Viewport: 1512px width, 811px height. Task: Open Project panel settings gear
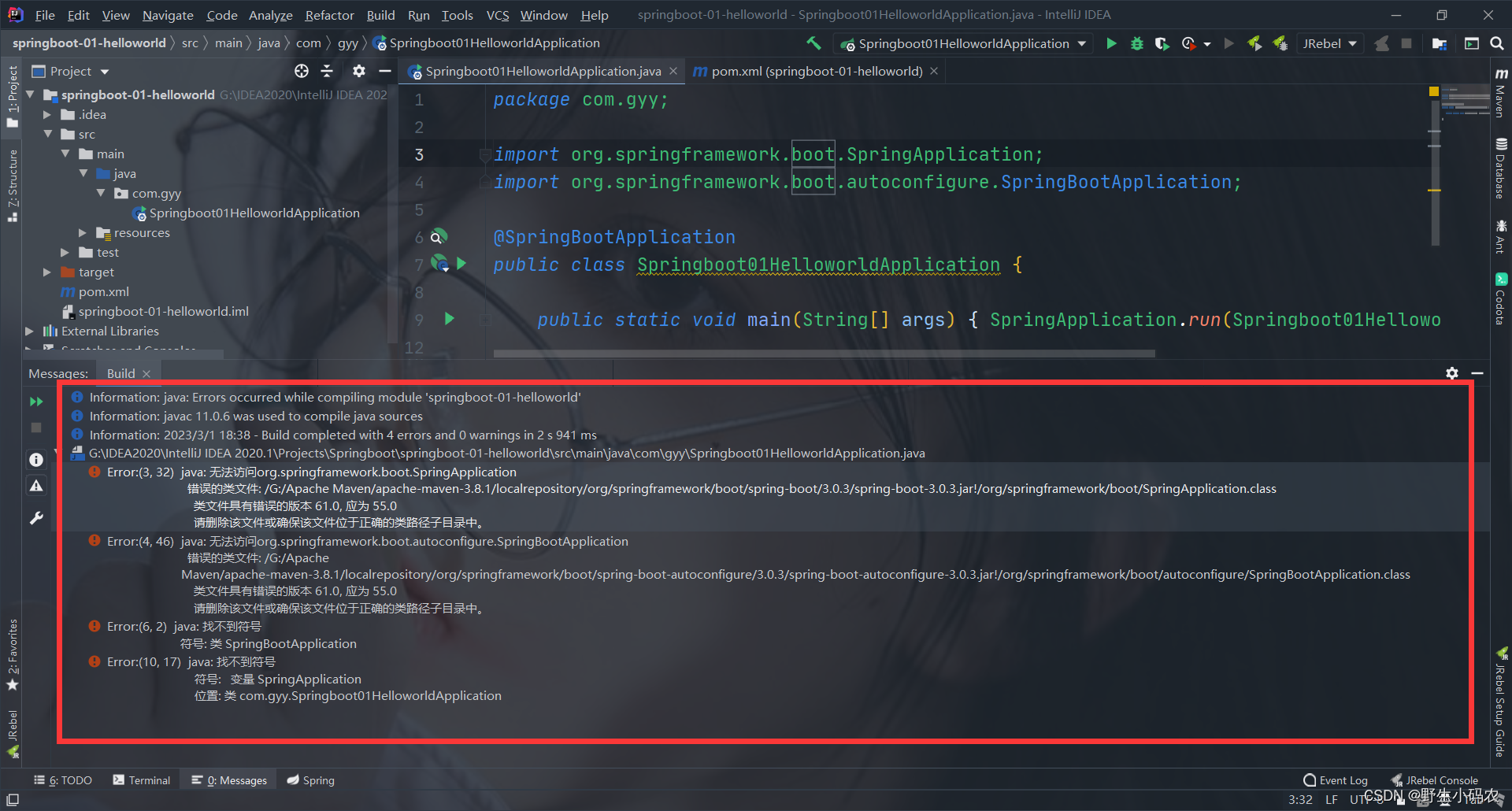click(x=359, y=72)
